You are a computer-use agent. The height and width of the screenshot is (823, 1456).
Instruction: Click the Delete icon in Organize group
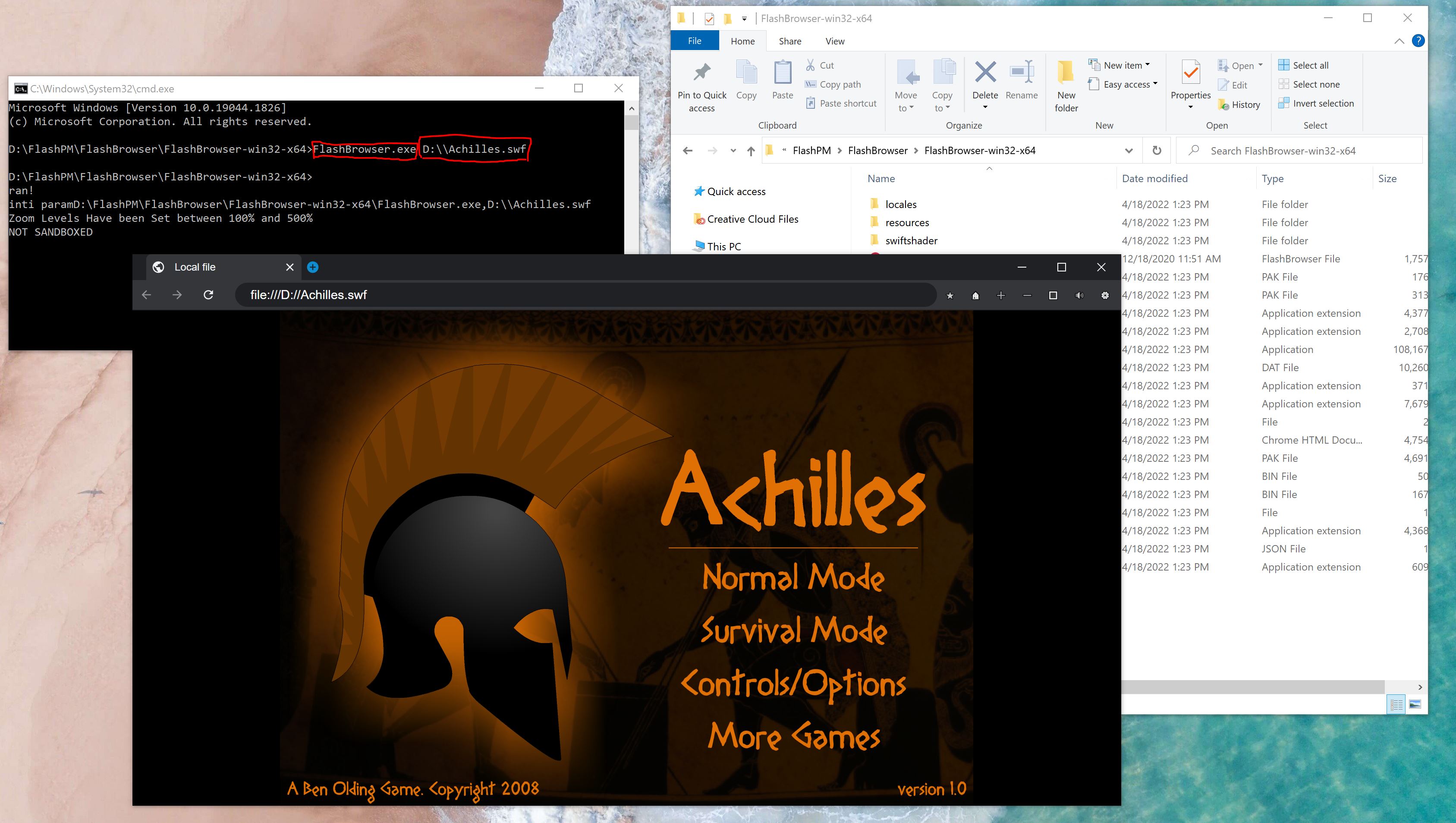click(x=985, y=73)
